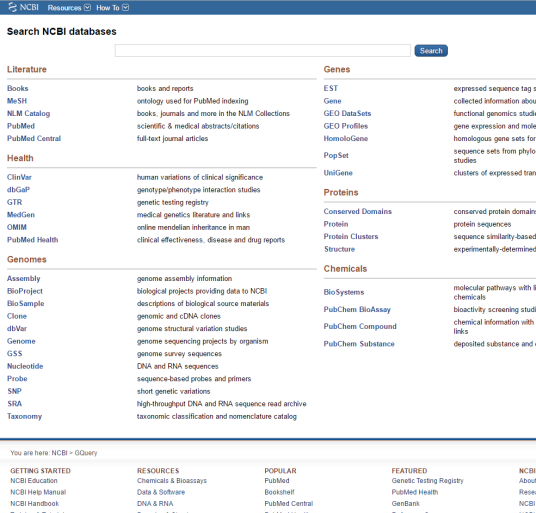
Task: Open GenBank footer link
Action: (x=405, y=503)
